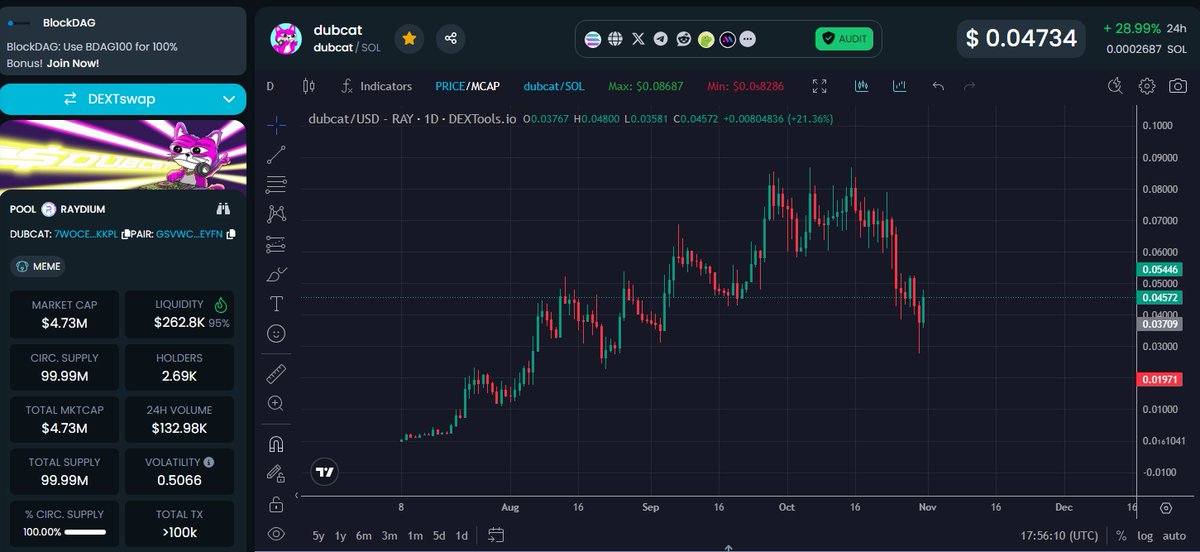Toggle trade marks candle overlay icon
This screenshot has height=552, width=1200.
861,86
